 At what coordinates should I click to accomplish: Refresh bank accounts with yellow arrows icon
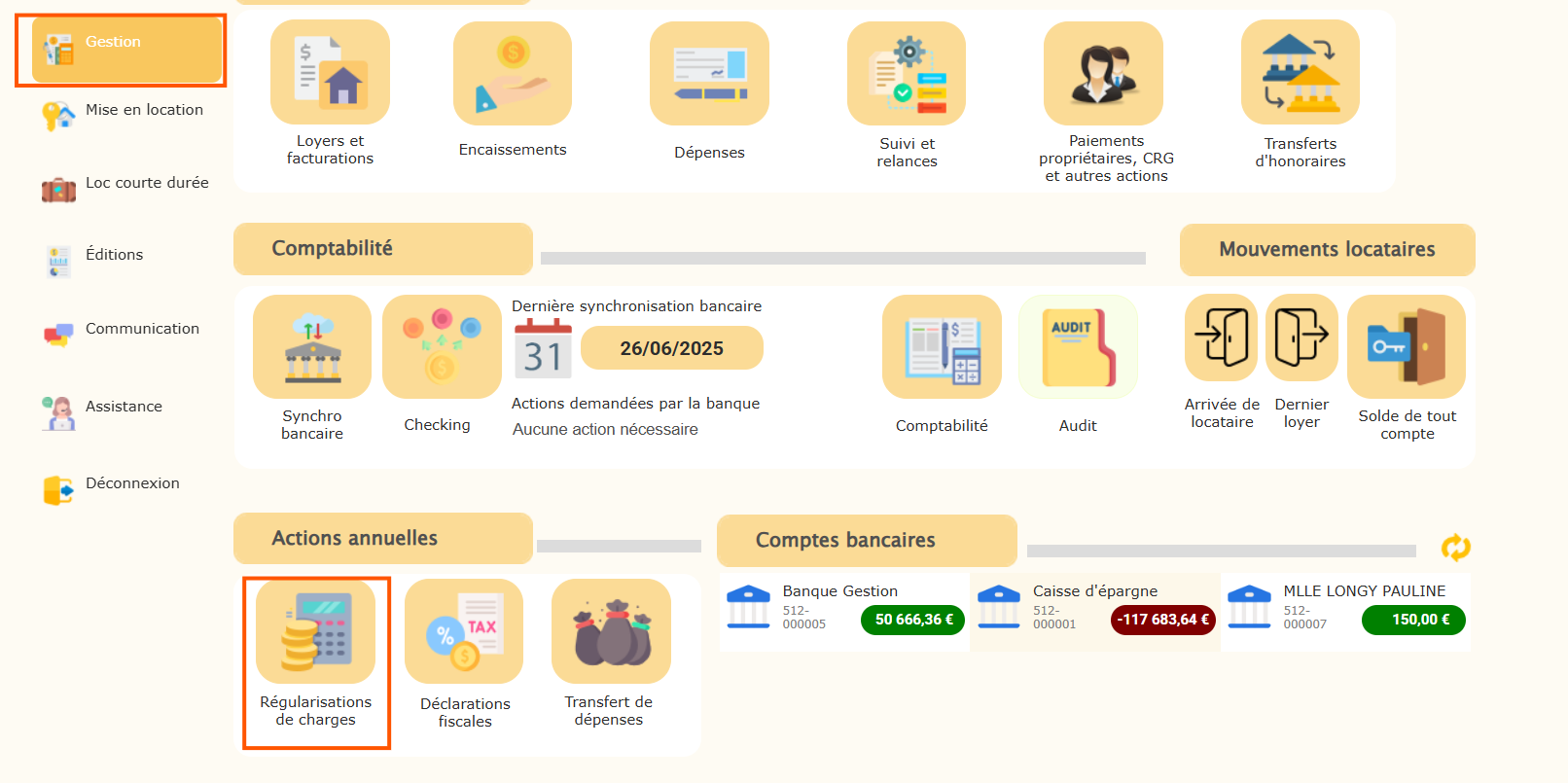(1455, 548)
